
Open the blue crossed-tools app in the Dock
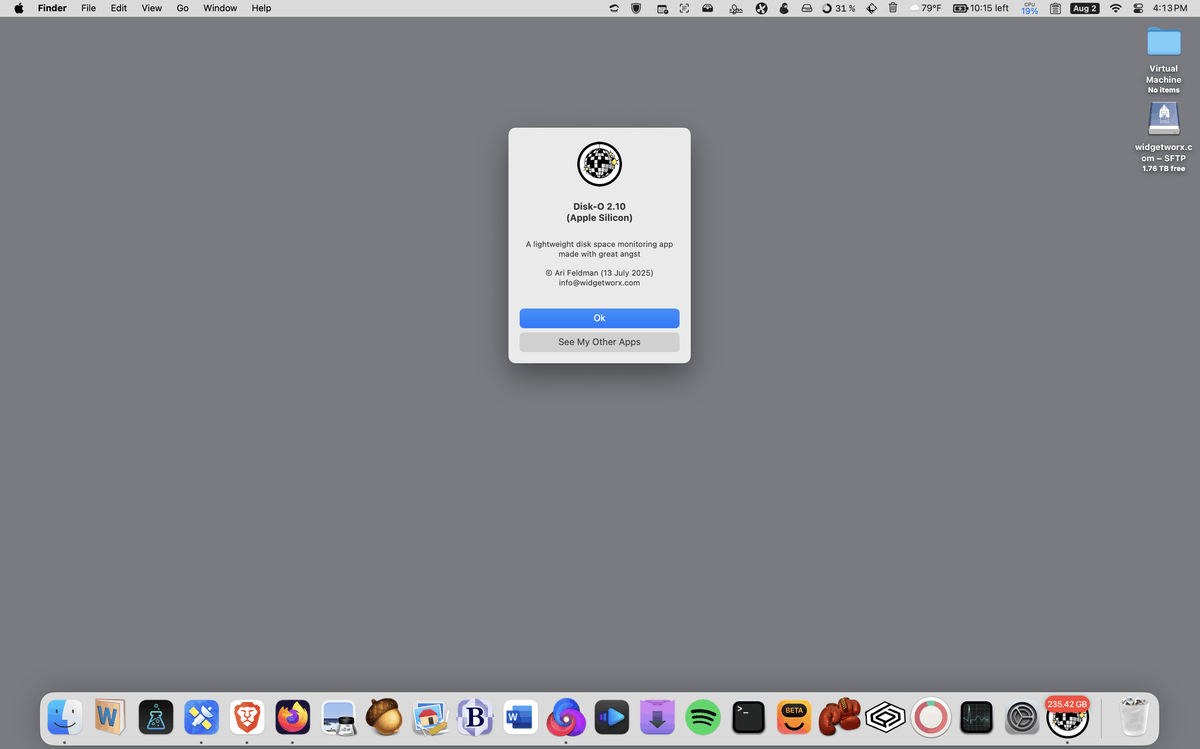pyautogui.click(x=202, y=717)
